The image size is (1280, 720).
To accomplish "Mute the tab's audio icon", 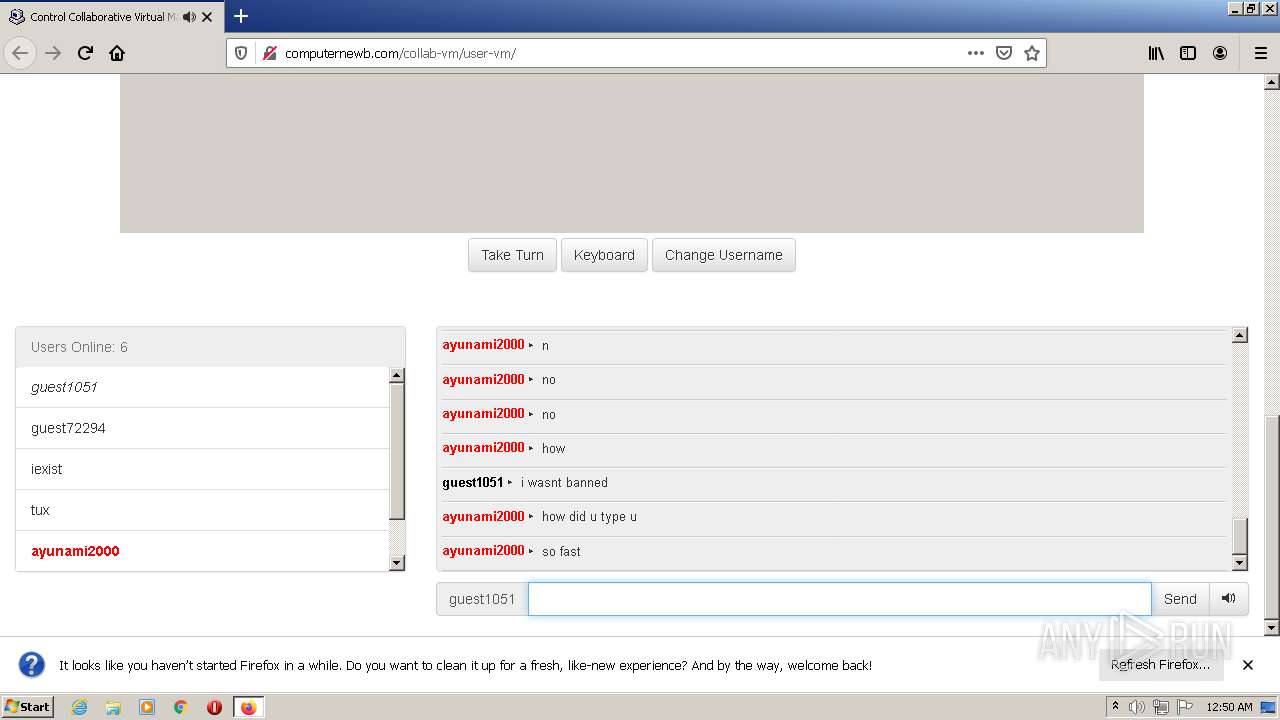I will (x=189, y=17).
